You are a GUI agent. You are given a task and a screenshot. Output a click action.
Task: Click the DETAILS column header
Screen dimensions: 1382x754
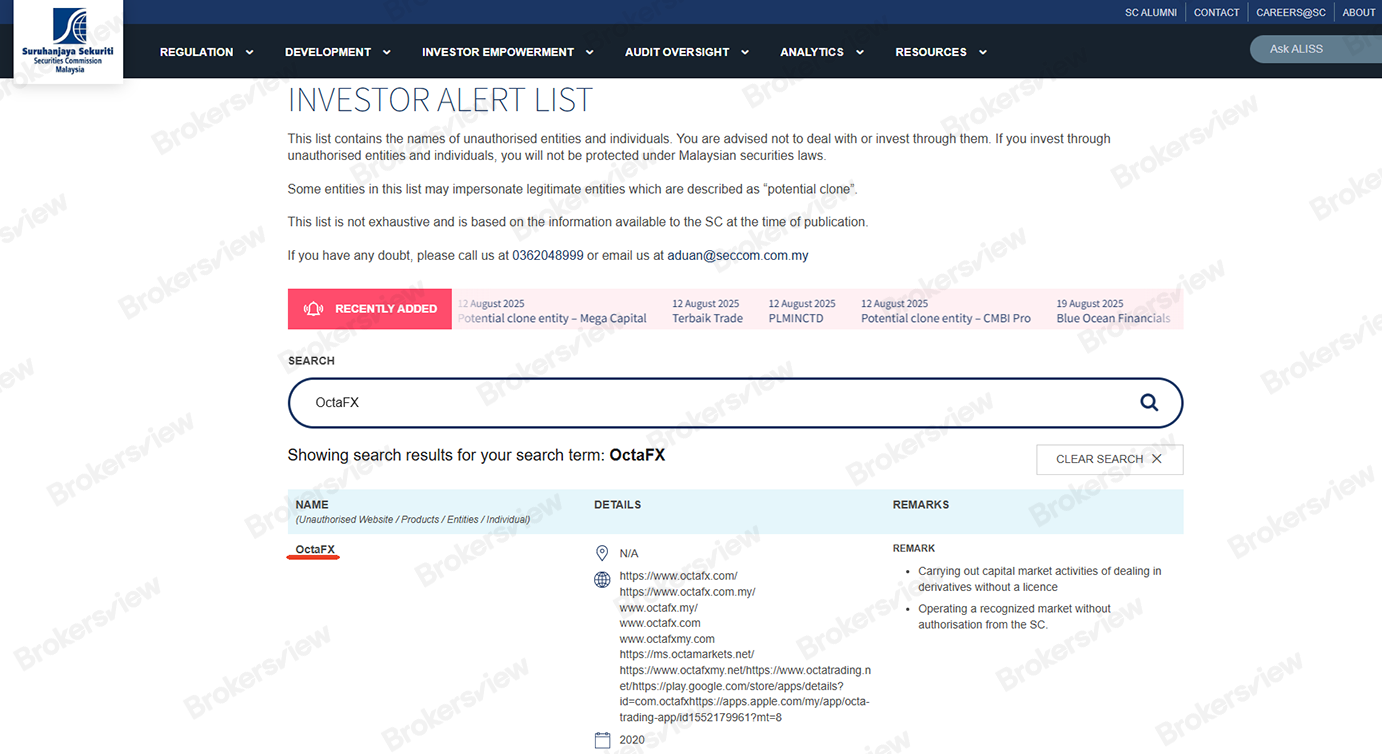[x=617, y=505]
